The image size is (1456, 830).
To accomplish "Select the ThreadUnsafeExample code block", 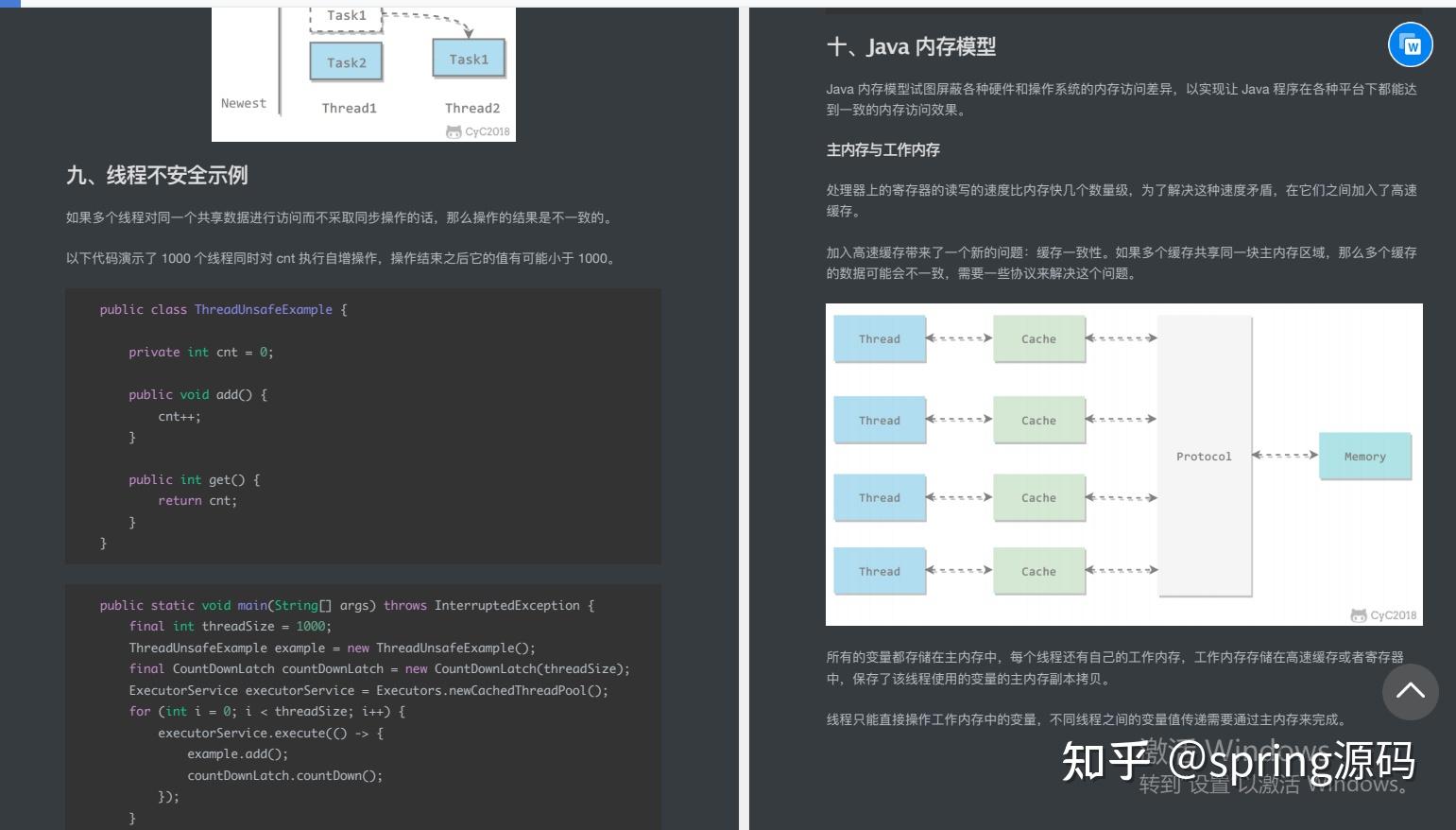I will (364, 425).
